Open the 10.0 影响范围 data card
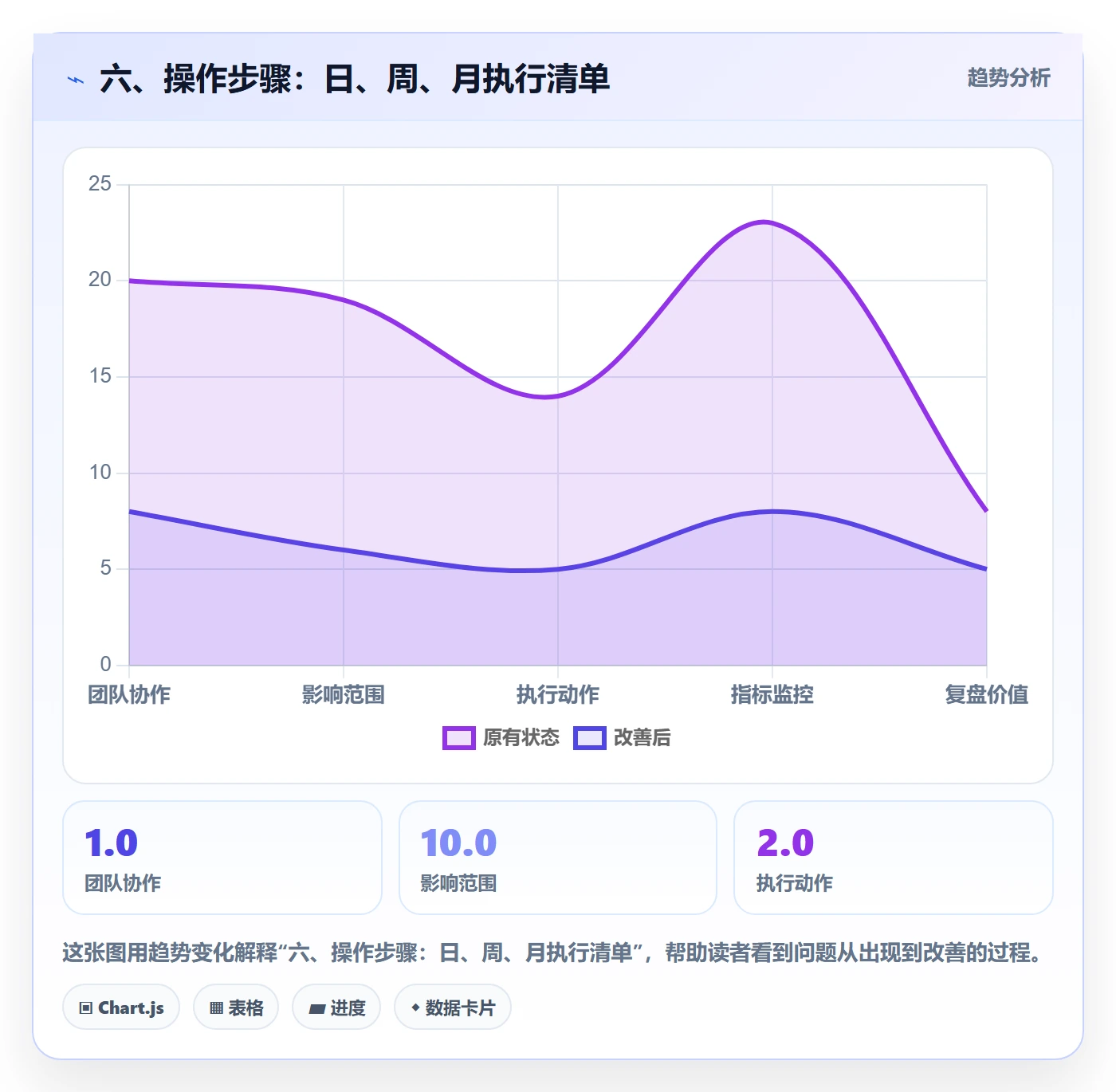Screen dimensions: 1116x1092 [x=558, y=858]
